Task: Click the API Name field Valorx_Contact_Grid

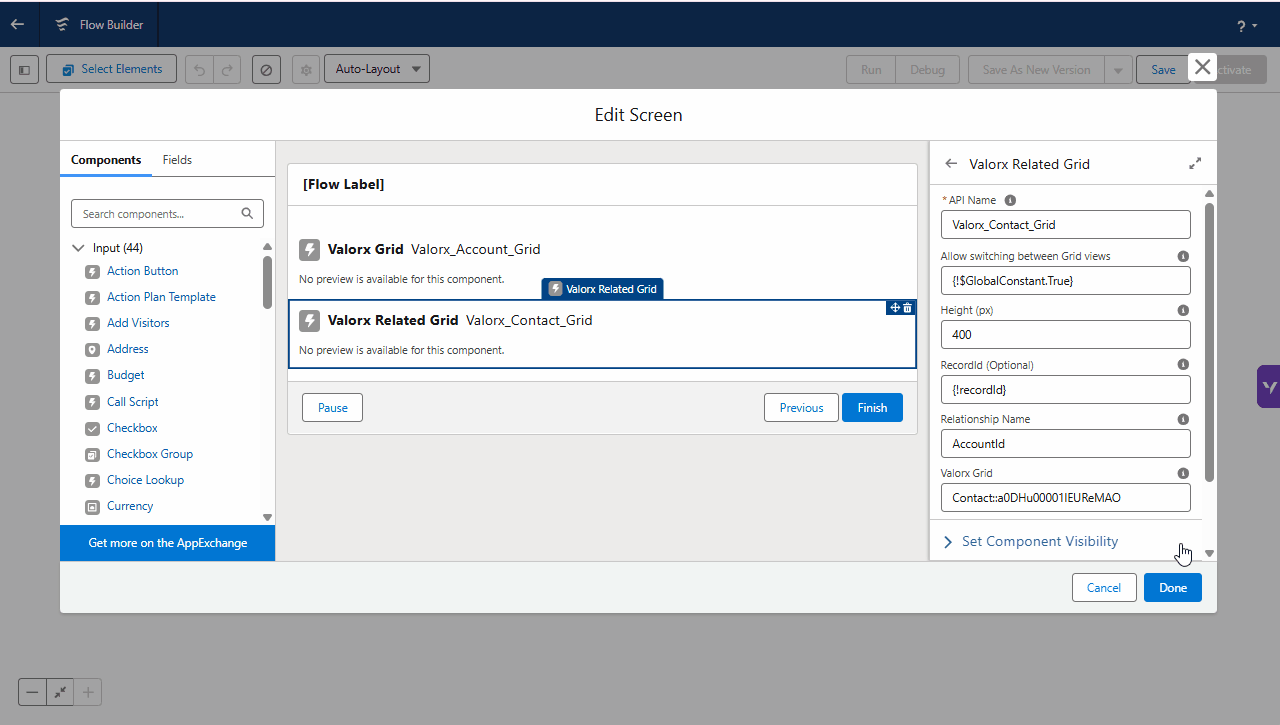Action: [1065, 225]
